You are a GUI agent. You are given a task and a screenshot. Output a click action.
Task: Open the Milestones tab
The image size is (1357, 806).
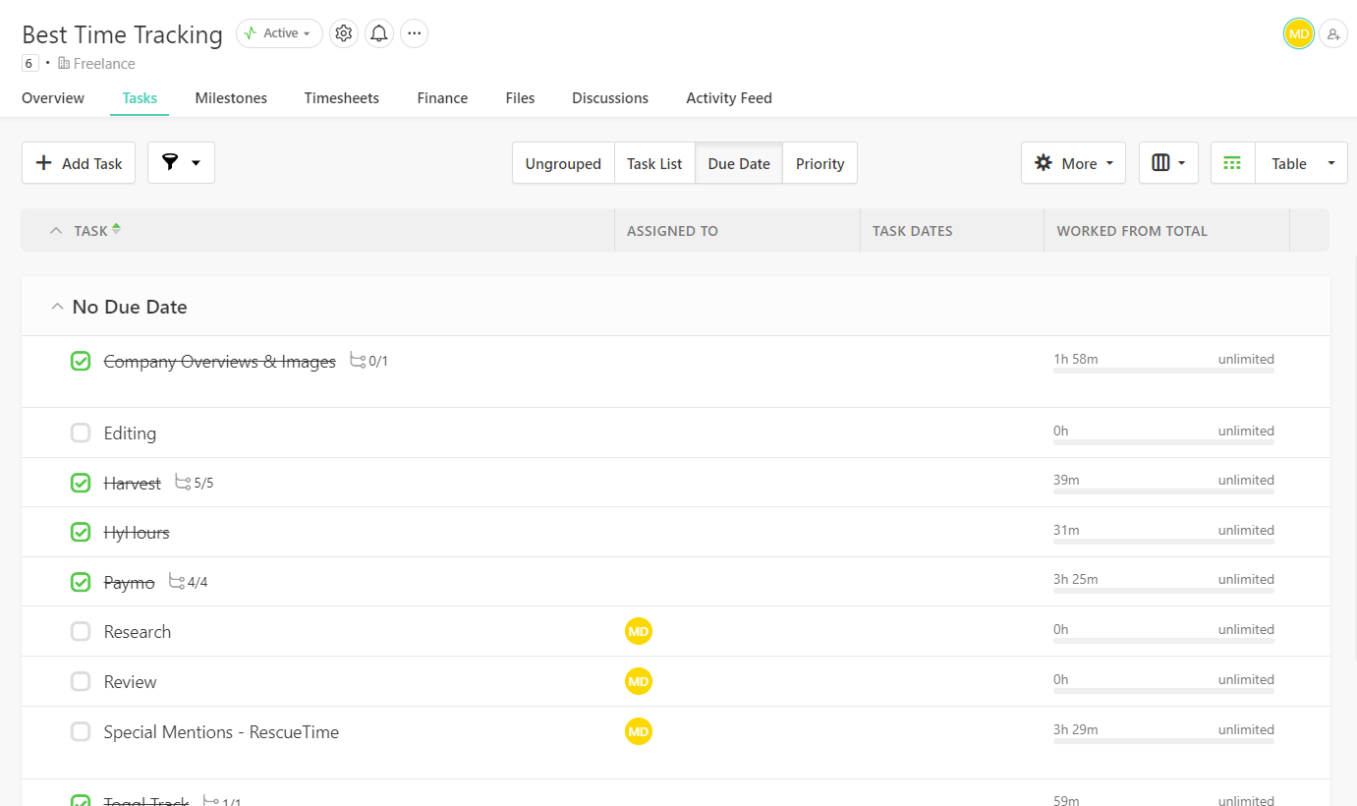point(231,97)
